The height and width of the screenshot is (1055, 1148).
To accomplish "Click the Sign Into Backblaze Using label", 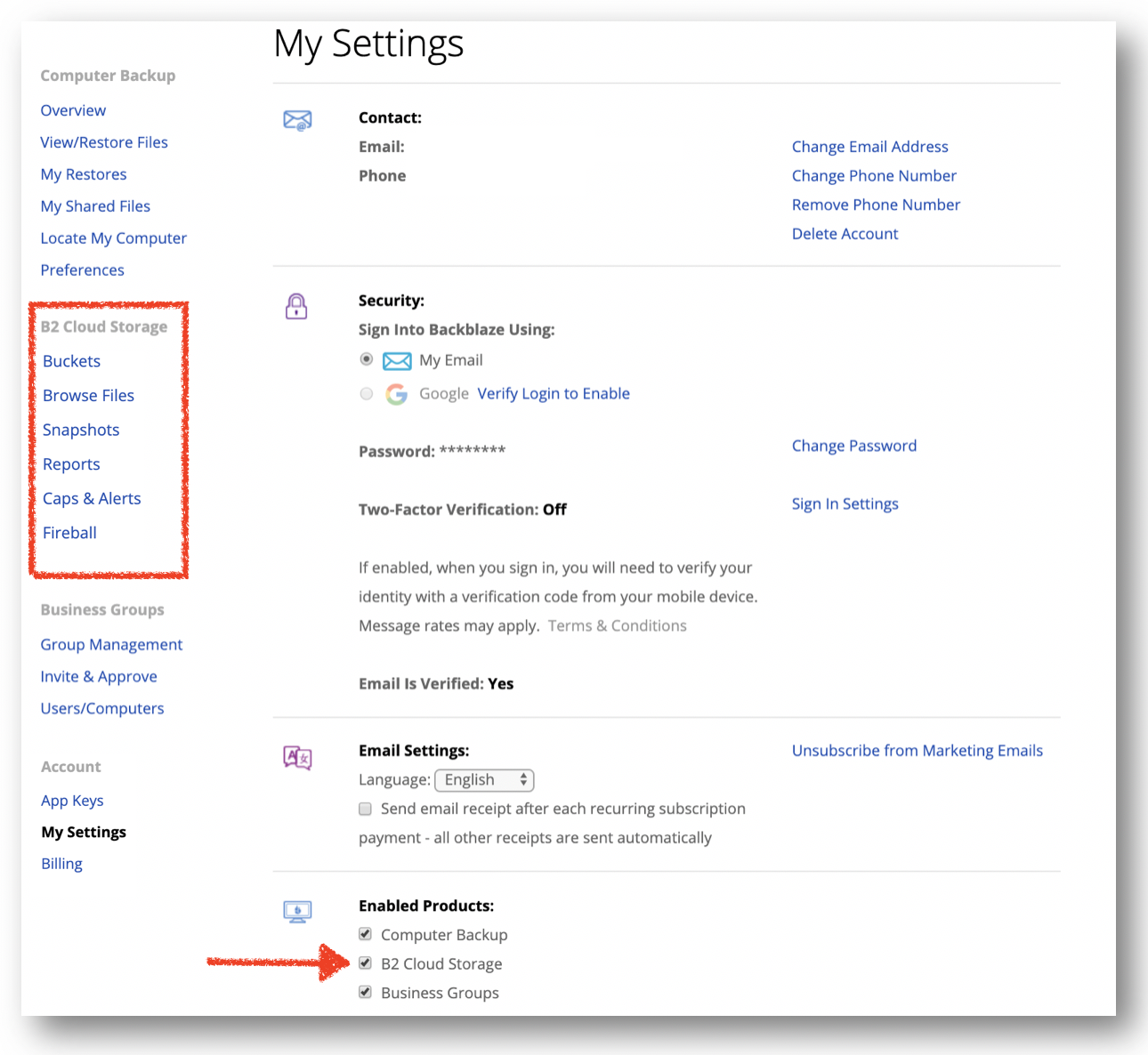I will pyautogui.click(x=457, y=330).
